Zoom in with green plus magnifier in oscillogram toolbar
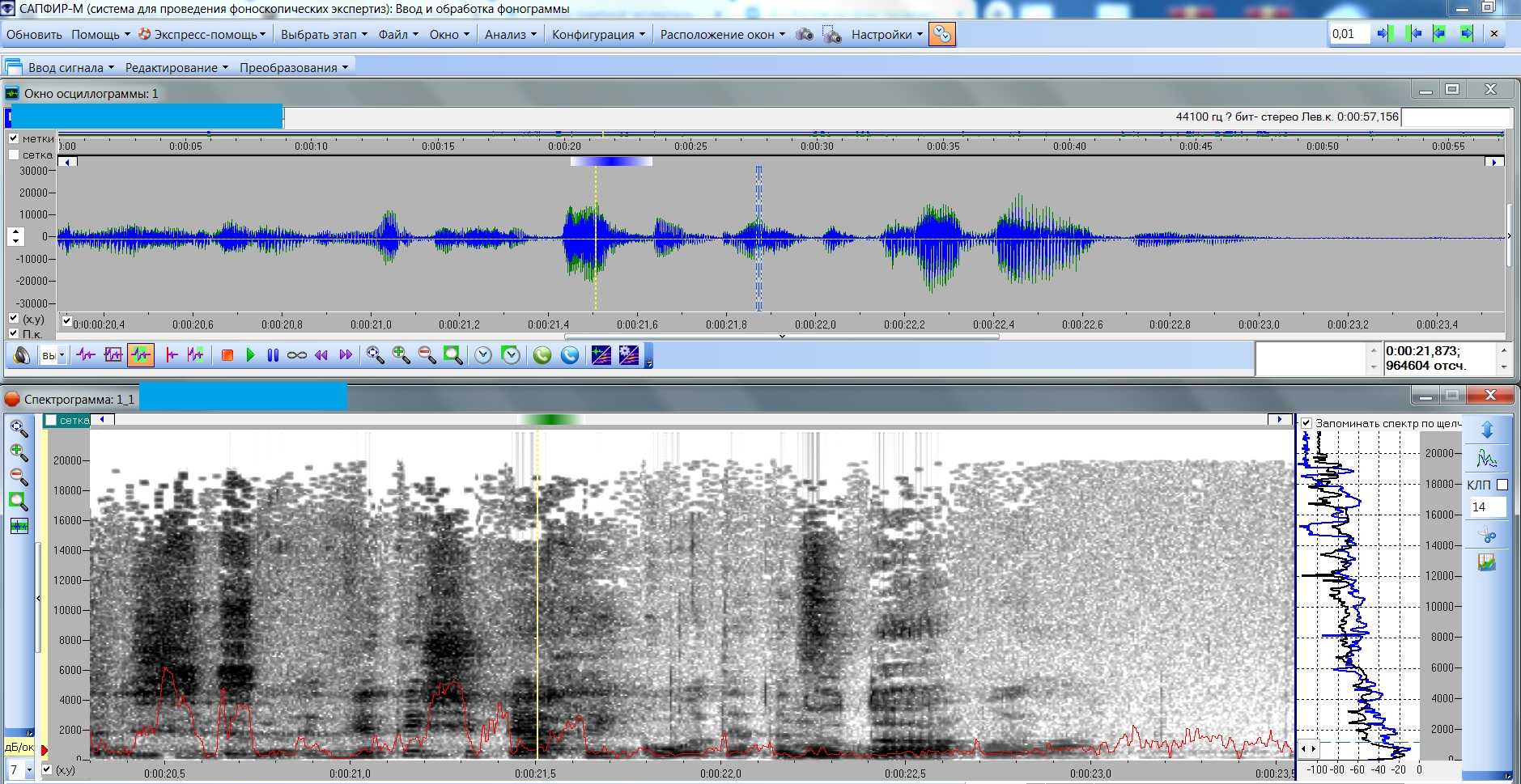1521x784 pixels. [401, 355]
